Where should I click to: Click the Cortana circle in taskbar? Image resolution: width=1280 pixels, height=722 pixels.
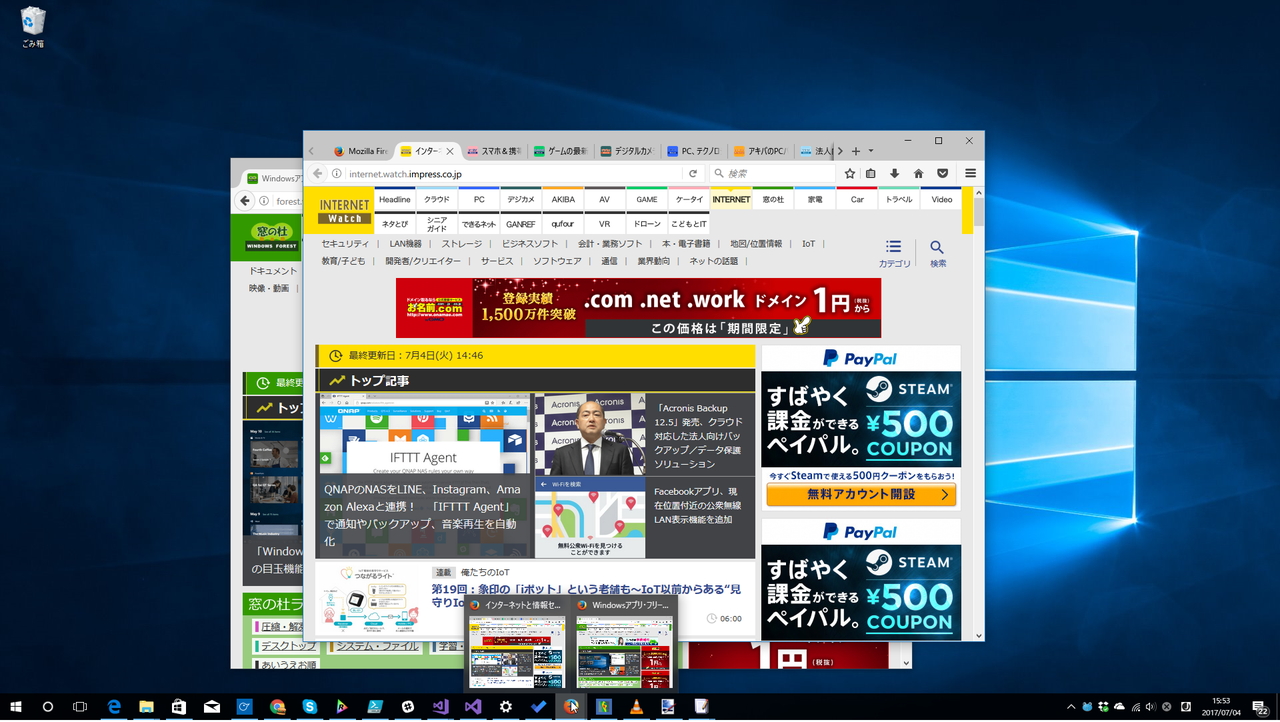click(48, 707)
